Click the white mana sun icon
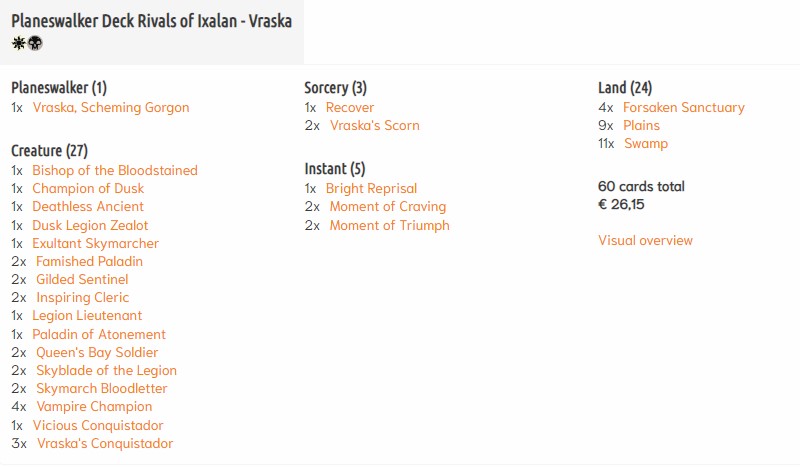Image resolution: width=800 pixels, height=467 pixels. (18, 43)
